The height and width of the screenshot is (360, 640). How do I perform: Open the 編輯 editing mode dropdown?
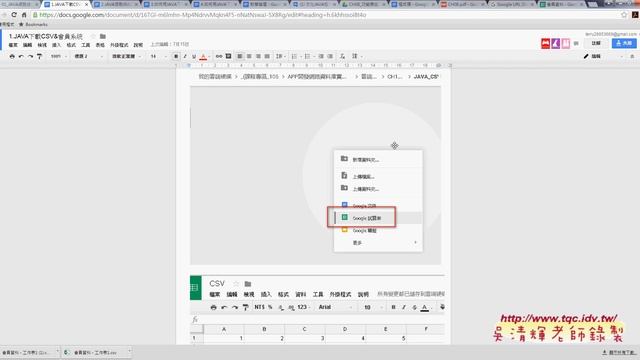(x=603, y=56)
